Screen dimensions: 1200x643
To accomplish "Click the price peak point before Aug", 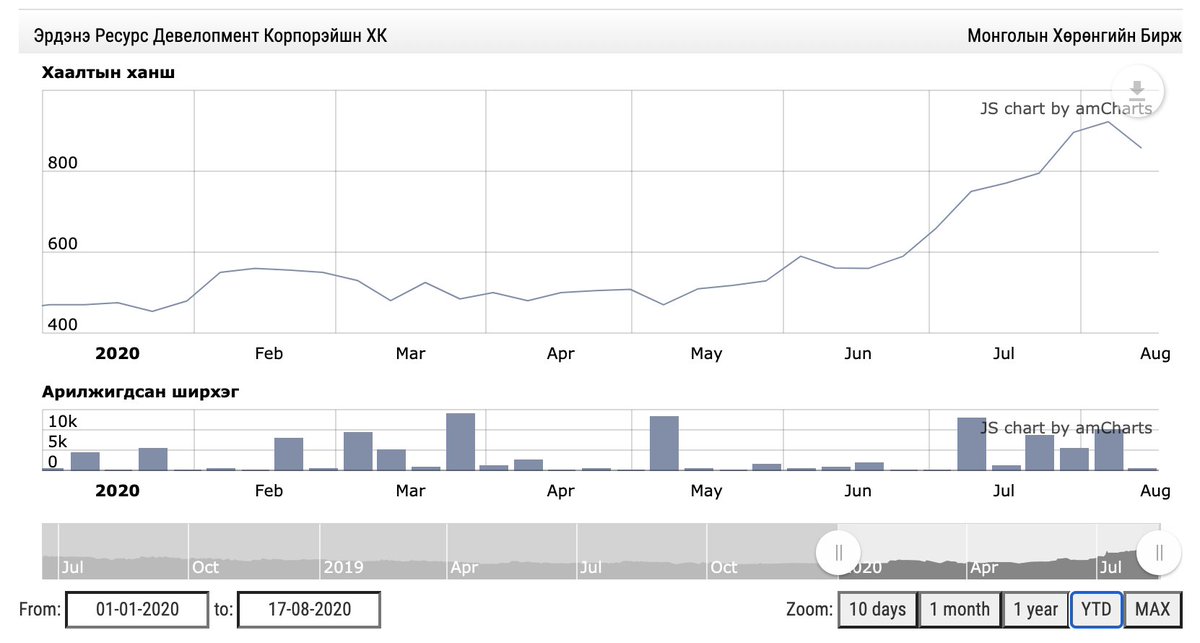I will click(x=1108, y=122).
